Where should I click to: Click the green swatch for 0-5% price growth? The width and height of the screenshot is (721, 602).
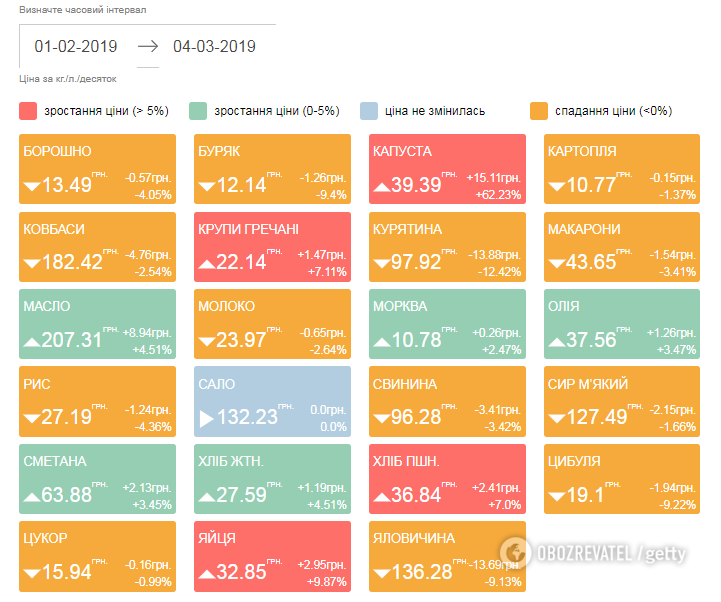(x=198, y=110)
